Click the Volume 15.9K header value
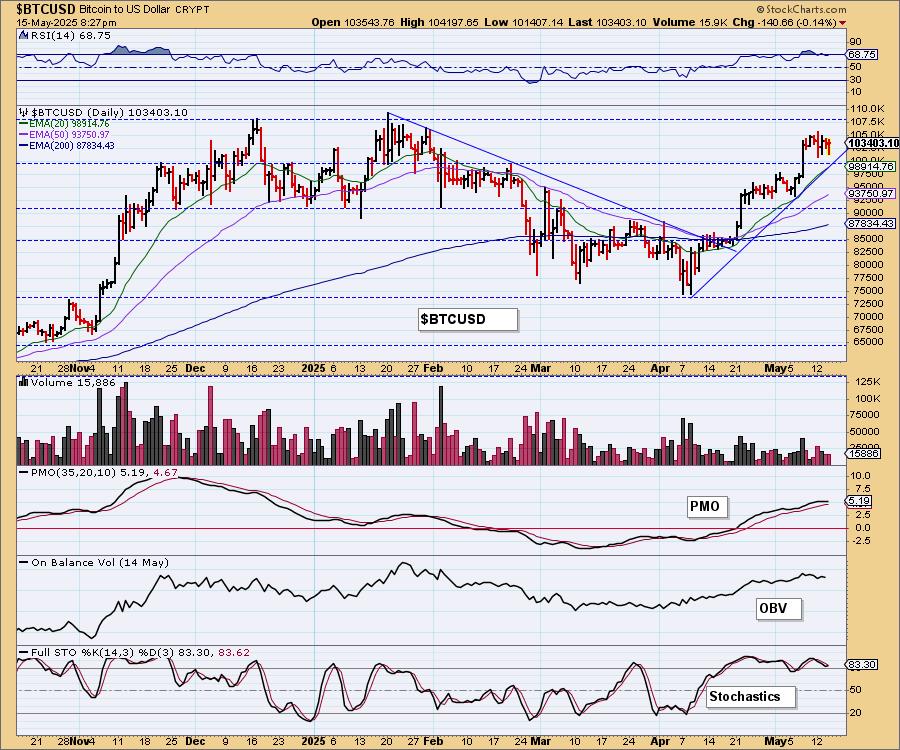This screenshot has height=750, width=900. pos(690,22)
